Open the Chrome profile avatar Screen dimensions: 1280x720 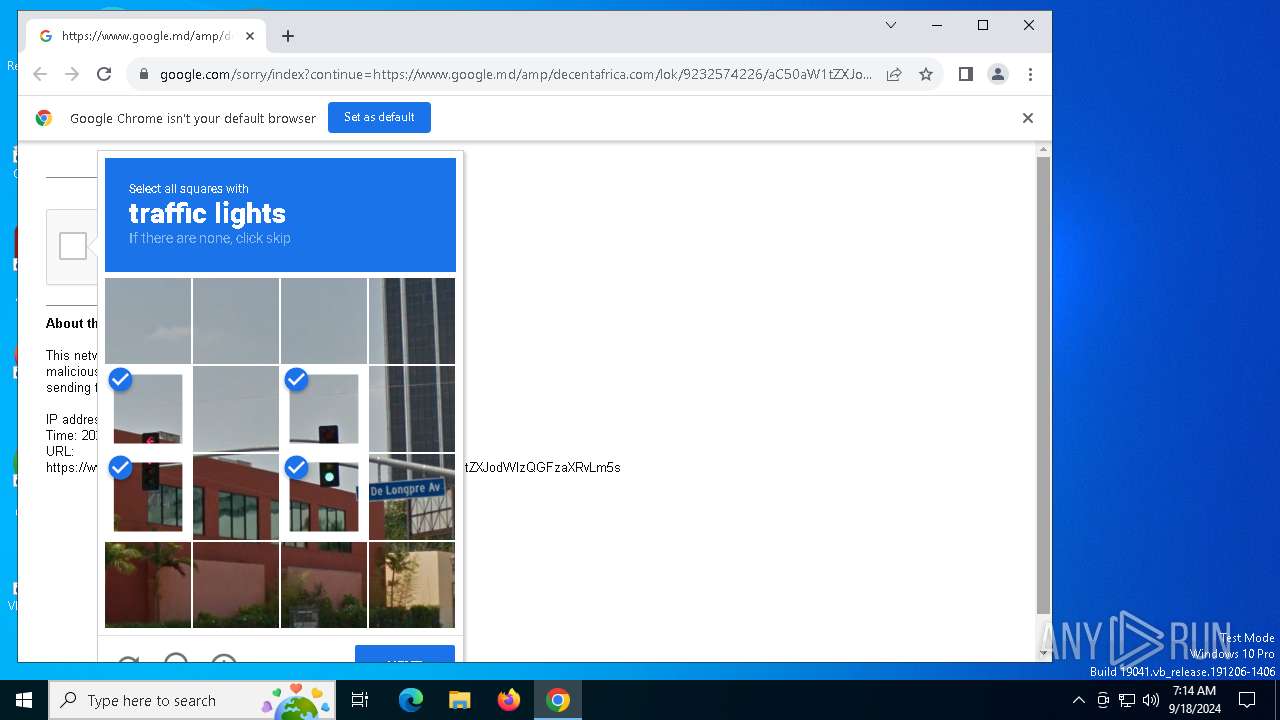coord(998,74)
